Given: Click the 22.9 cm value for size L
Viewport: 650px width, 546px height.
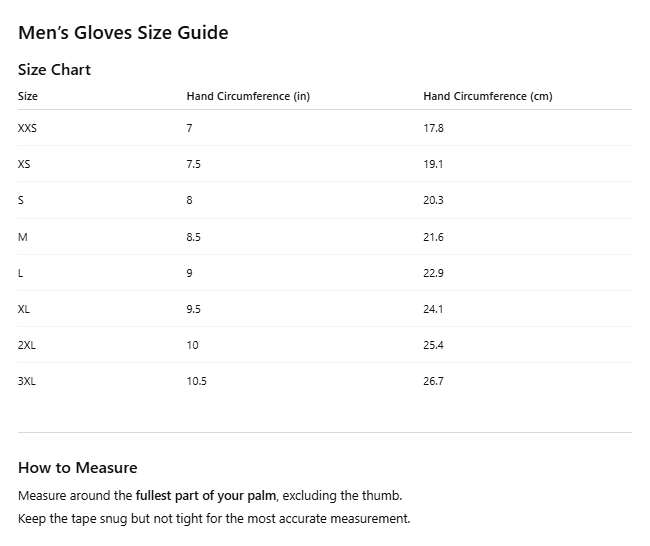Looking at the screenshot, I should click(433, 273).
